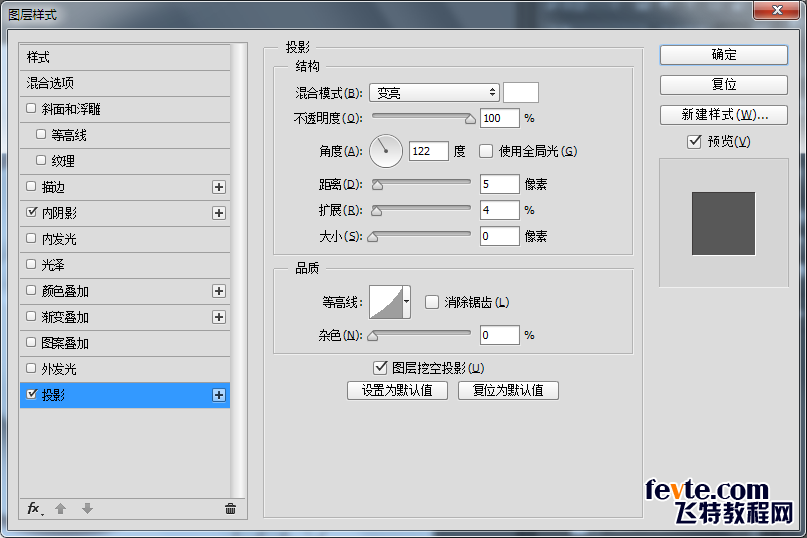Uncheck the 内阴影 checkbox

coord(31,212)
